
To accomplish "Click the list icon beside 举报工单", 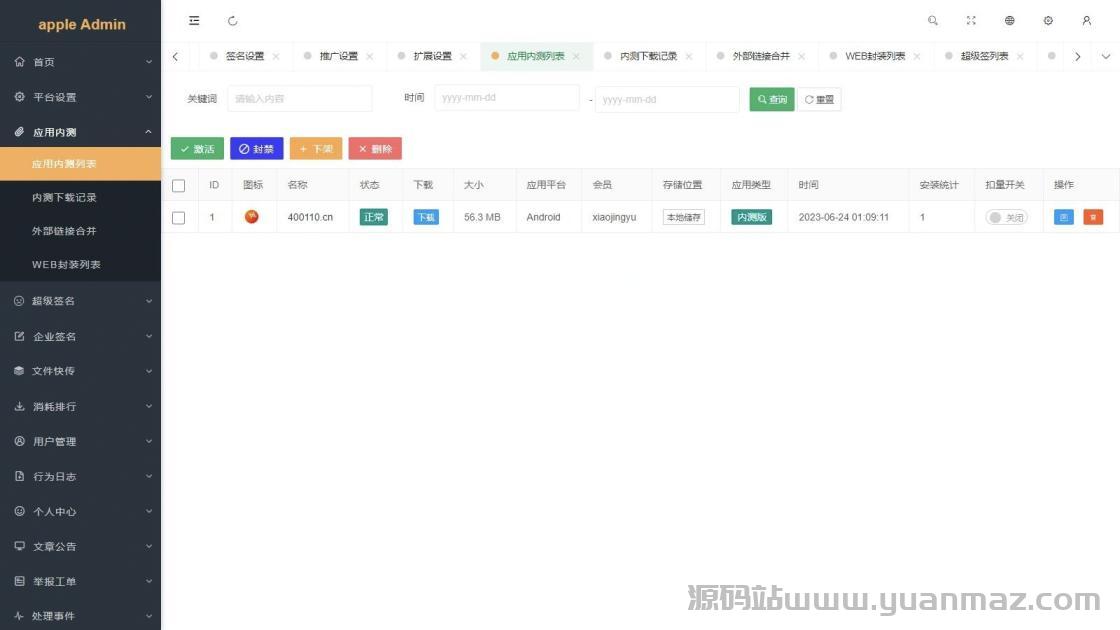I will tap(19, 581).
